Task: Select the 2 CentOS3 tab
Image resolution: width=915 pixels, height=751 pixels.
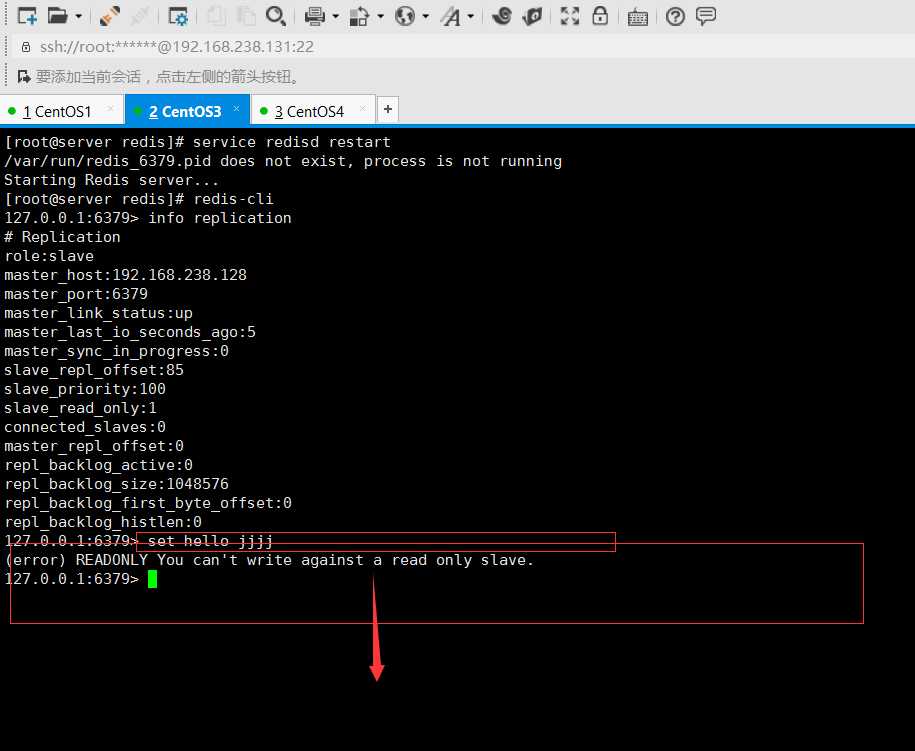Action: tap(185, 111)
